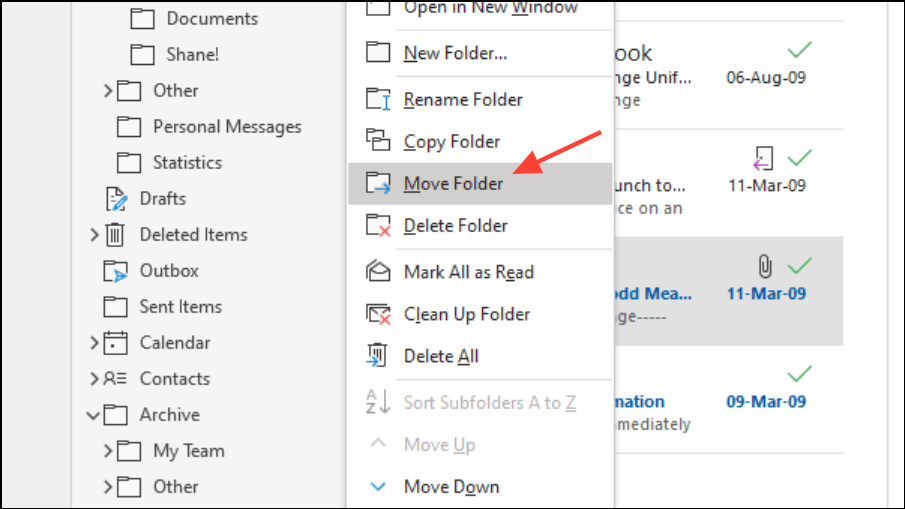Expand the Deleted Items folder
The image size is (905, 509).
(x=94, y=235)
